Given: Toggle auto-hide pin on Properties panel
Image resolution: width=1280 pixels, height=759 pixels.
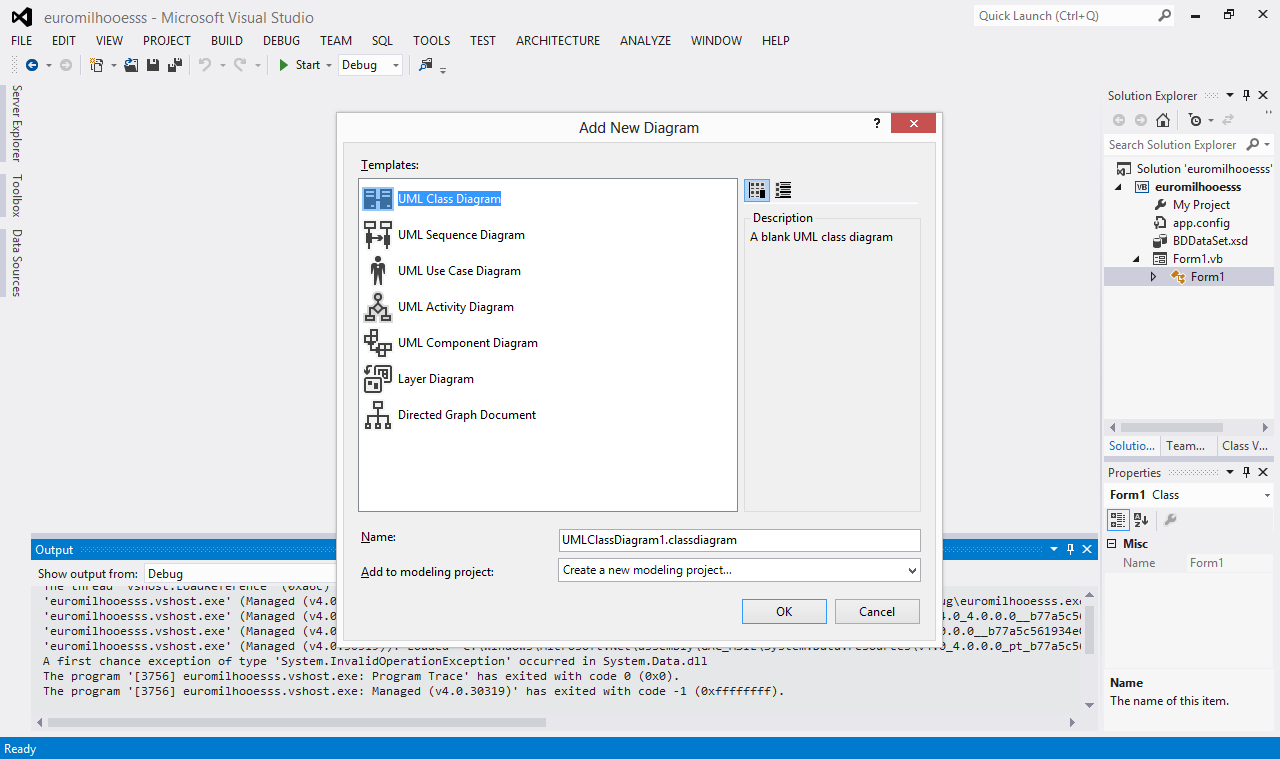Looking at the screenshot, I should (1246, 473).
